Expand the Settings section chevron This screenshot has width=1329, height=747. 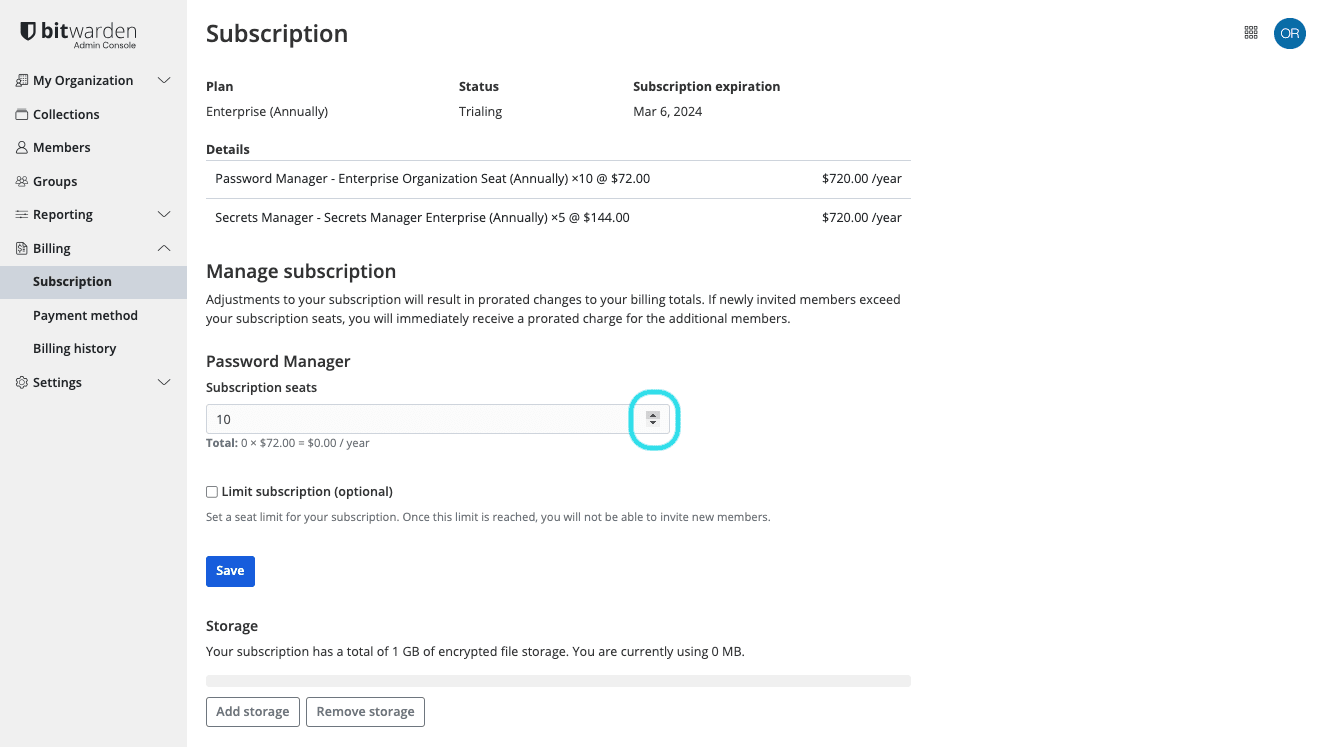pos(165,383)
